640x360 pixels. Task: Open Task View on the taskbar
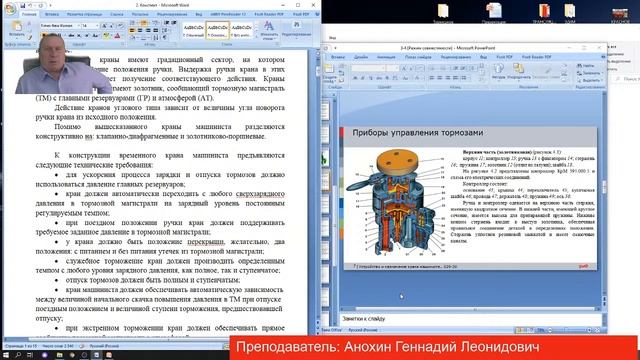(30, 355)
